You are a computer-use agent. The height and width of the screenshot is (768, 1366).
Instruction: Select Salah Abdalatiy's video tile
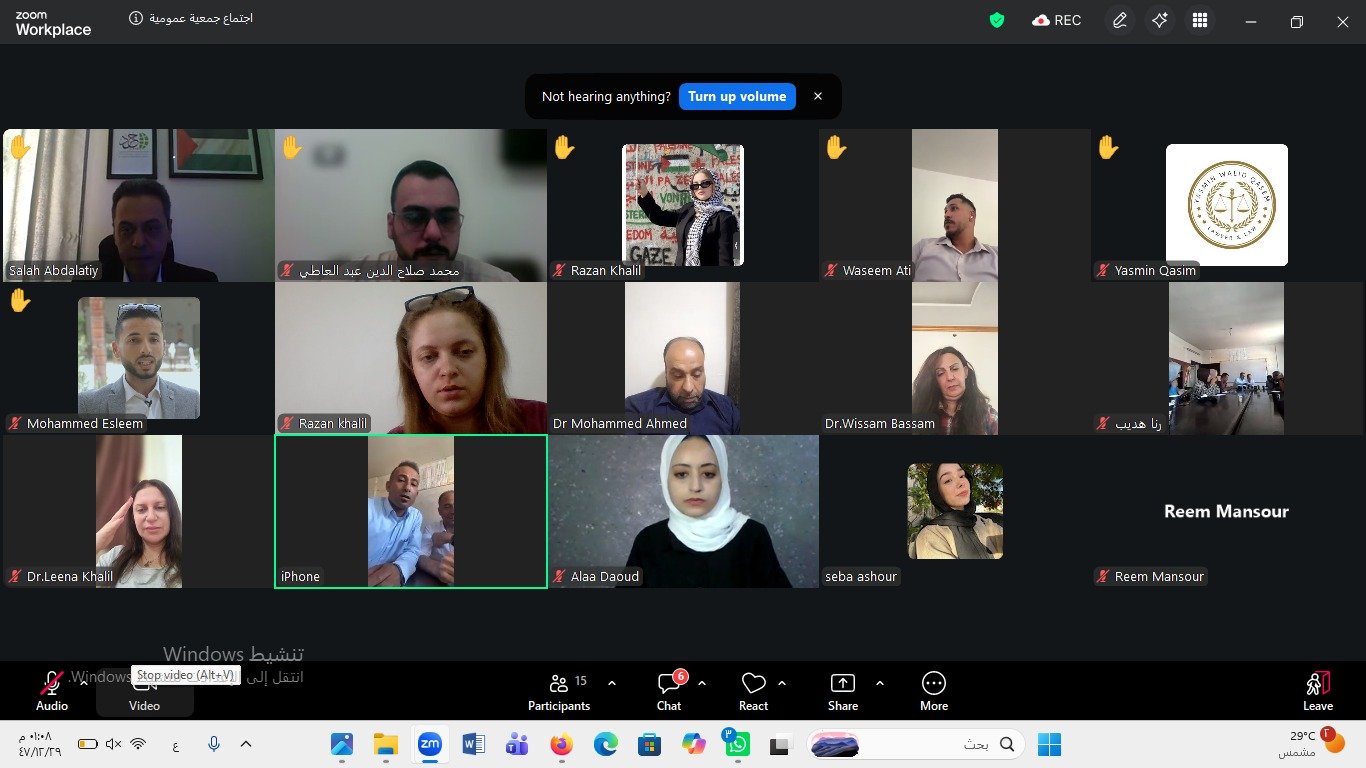tap(138, 205)
